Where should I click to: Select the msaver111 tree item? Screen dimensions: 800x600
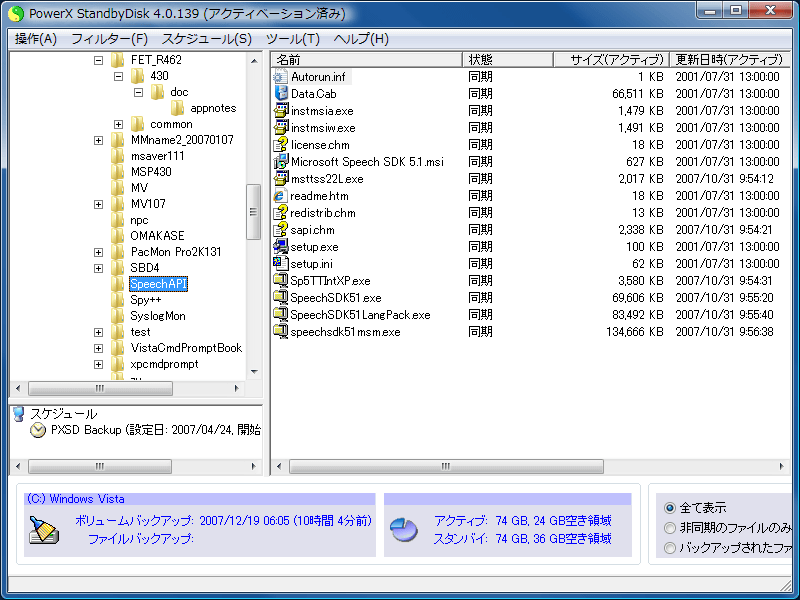point(158,156)
